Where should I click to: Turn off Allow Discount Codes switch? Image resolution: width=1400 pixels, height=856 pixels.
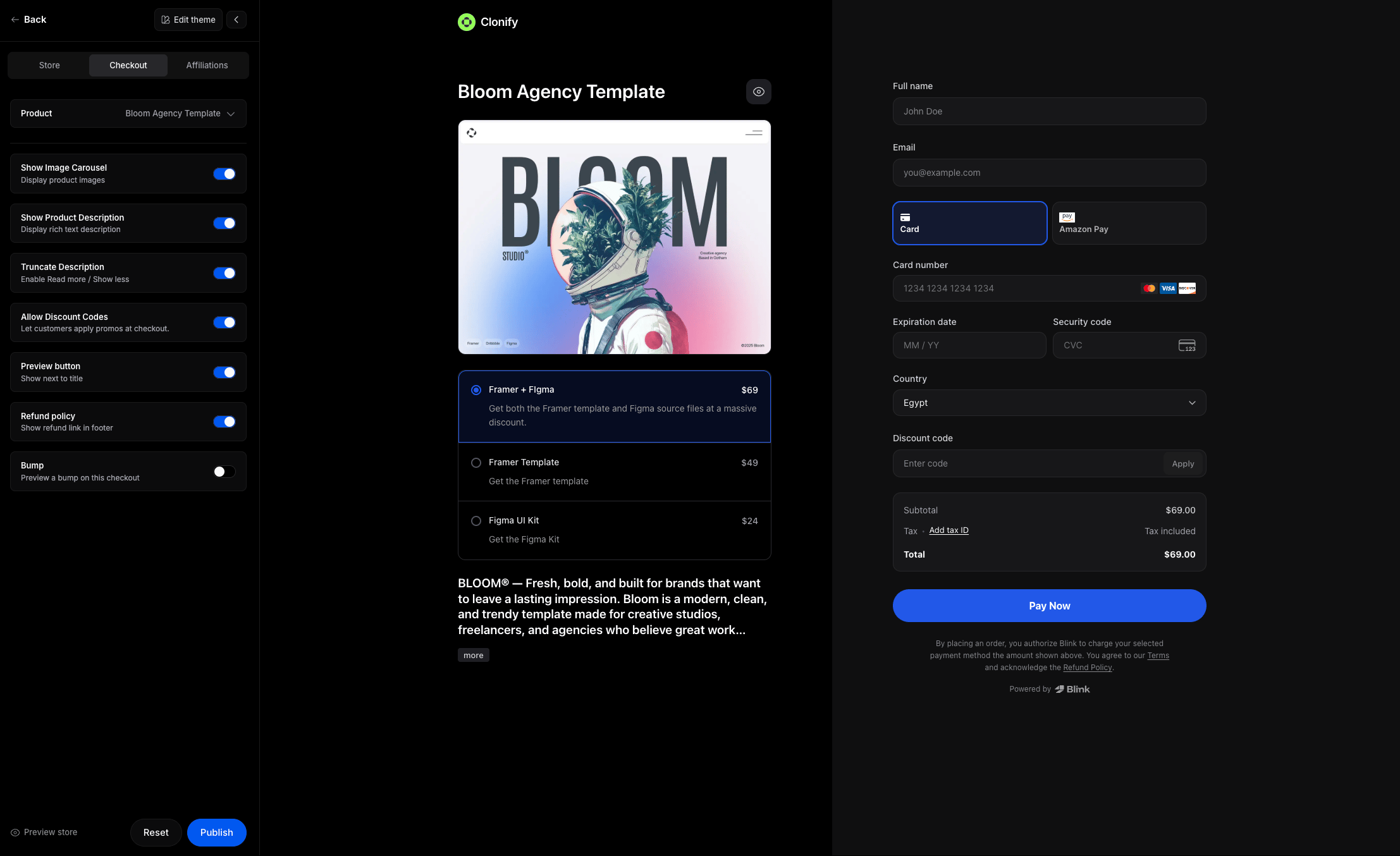click(224, 322)
